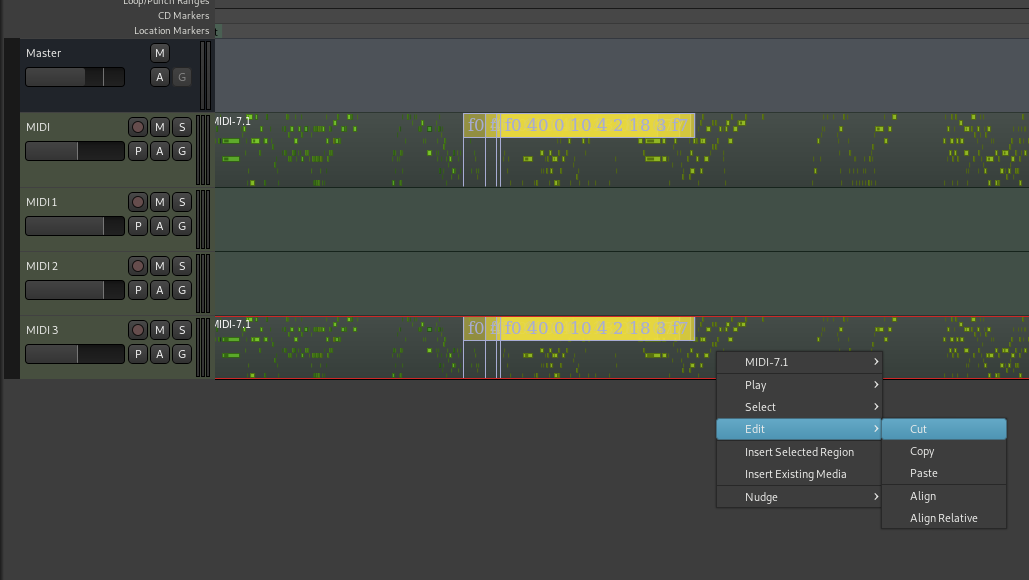
Task: Mute the Master track
Action: click(160, 53)
